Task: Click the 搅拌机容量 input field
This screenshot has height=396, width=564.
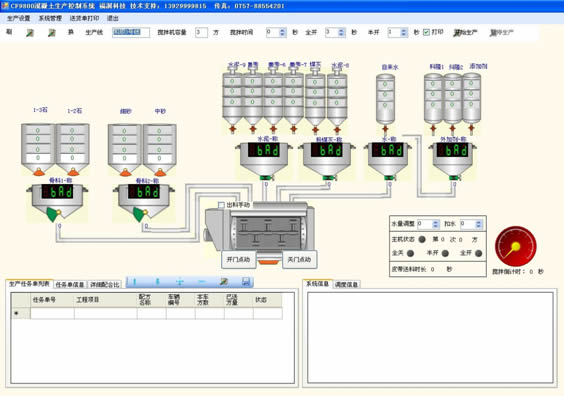Action: click(x=201, y=32)
